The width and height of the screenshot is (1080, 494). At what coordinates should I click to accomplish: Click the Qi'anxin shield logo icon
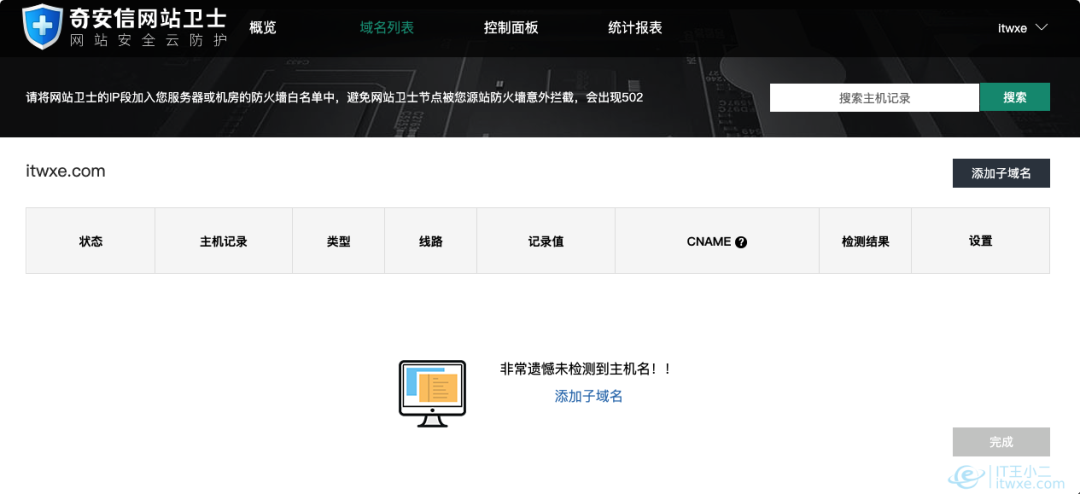[x=41, y=27]
